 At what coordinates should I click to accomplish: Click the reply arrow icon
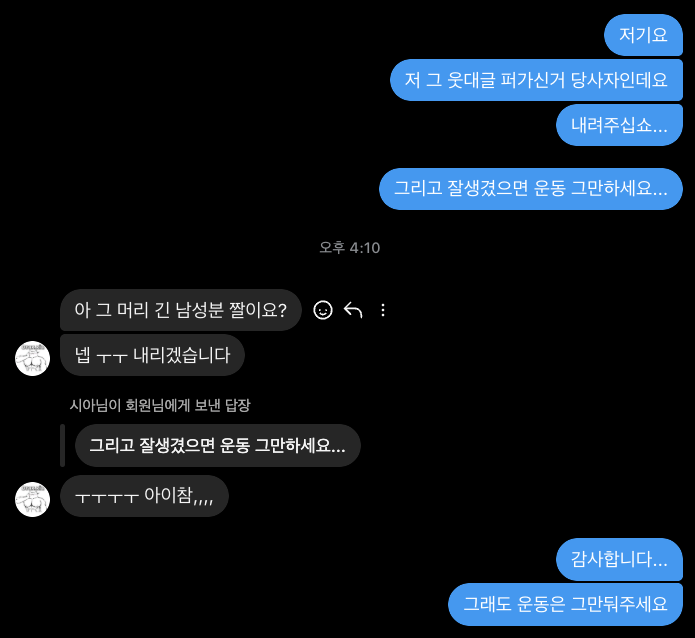[353, 310]
